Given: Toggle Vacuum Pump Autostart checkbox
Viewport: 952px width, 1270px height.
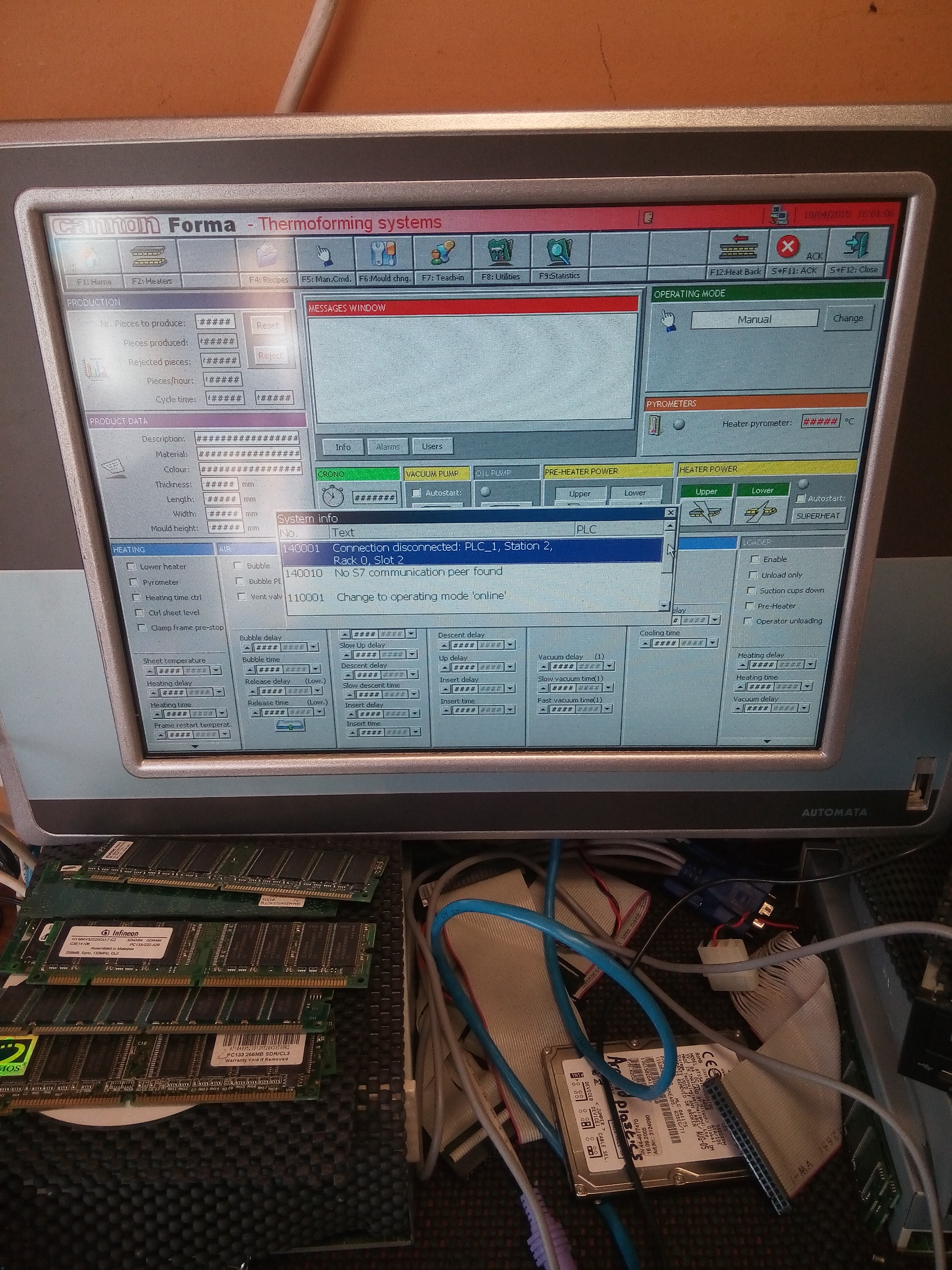Looking at the screenshot, I should 416,493.
